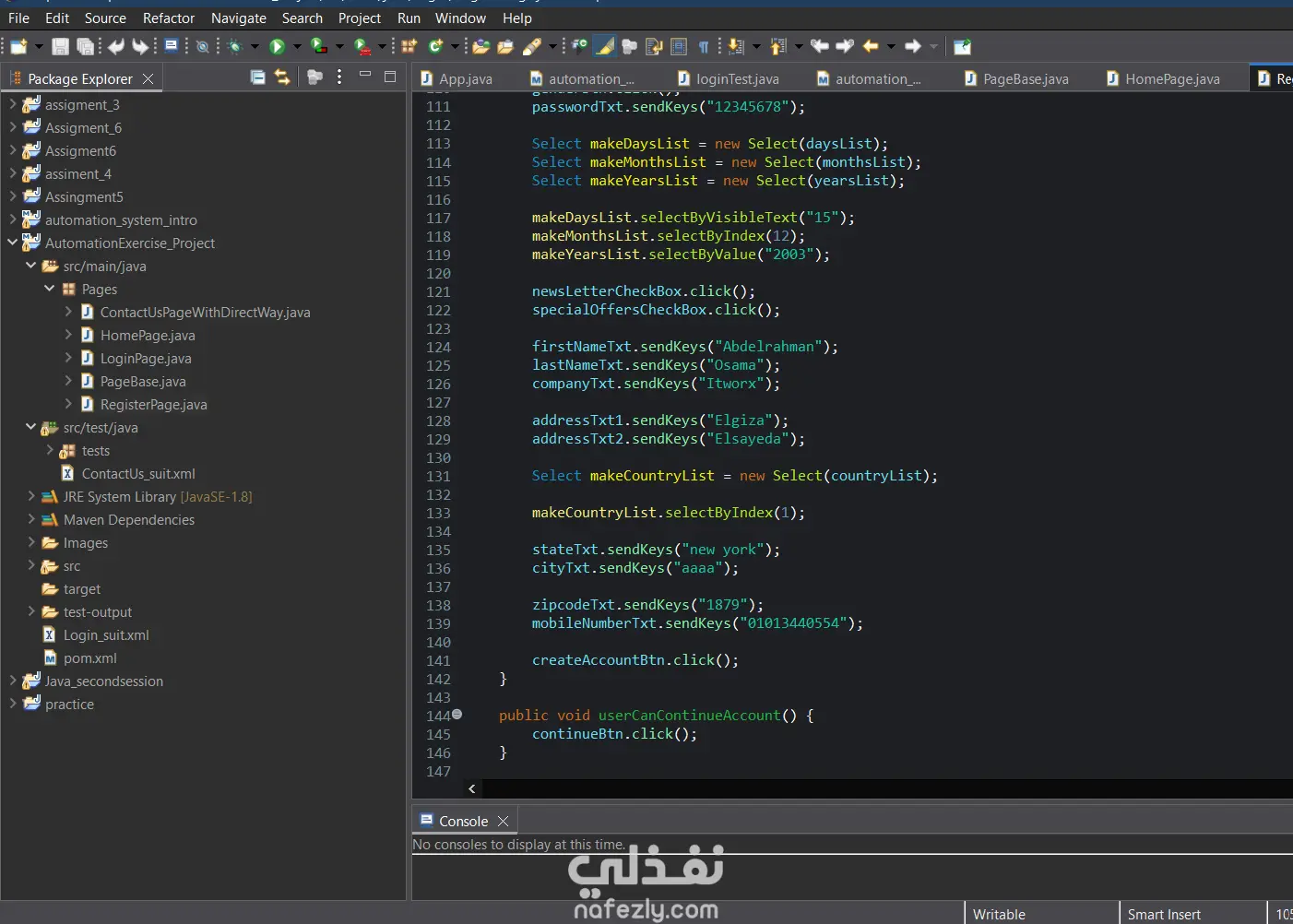Collapse the AutomationExercise_Project tree node
1293x924 pixels.
[x=13, y=243]
